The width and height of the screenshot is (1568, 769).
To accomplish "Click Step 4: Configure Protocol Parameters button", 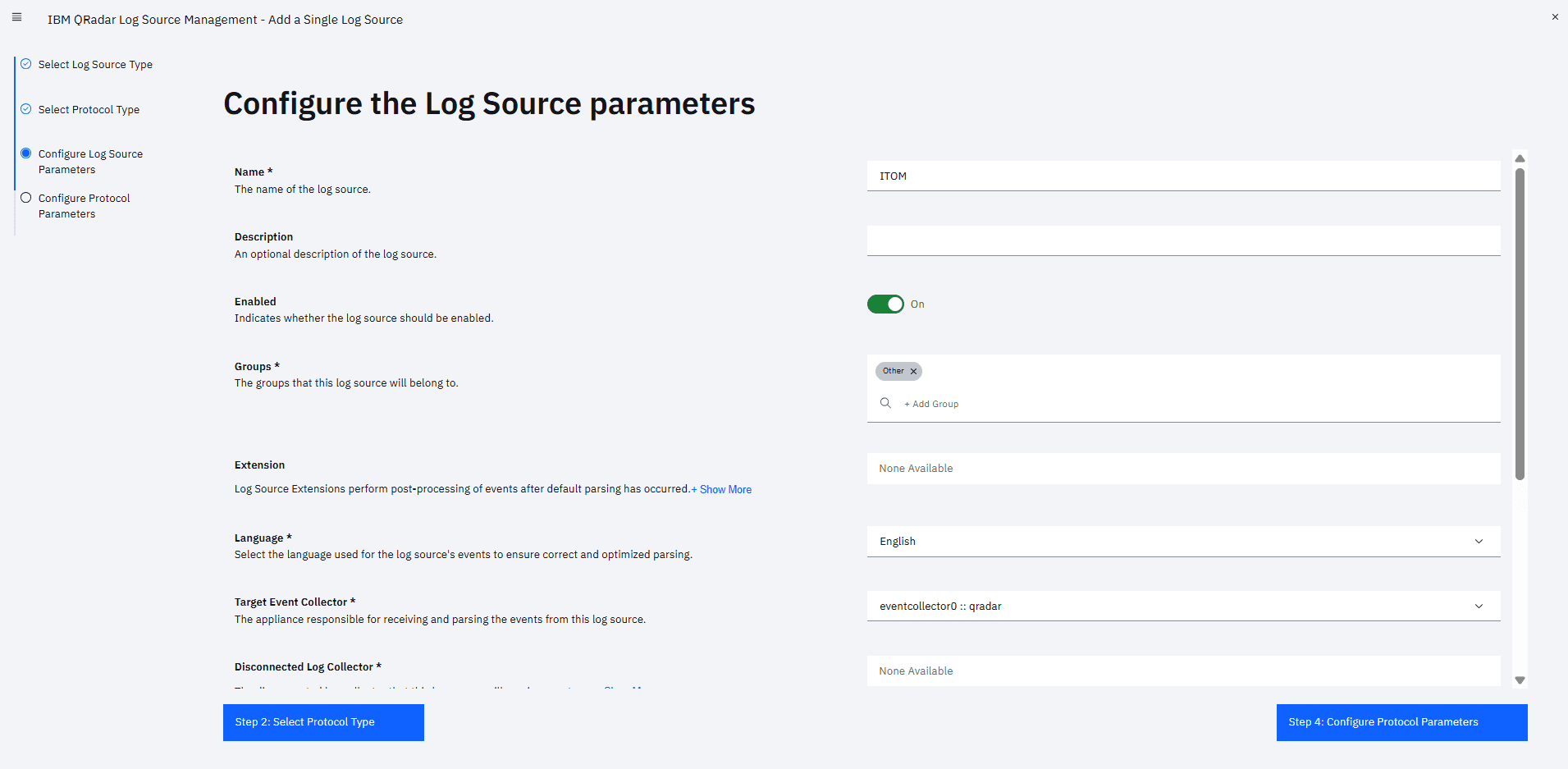I will (1401, 722).
